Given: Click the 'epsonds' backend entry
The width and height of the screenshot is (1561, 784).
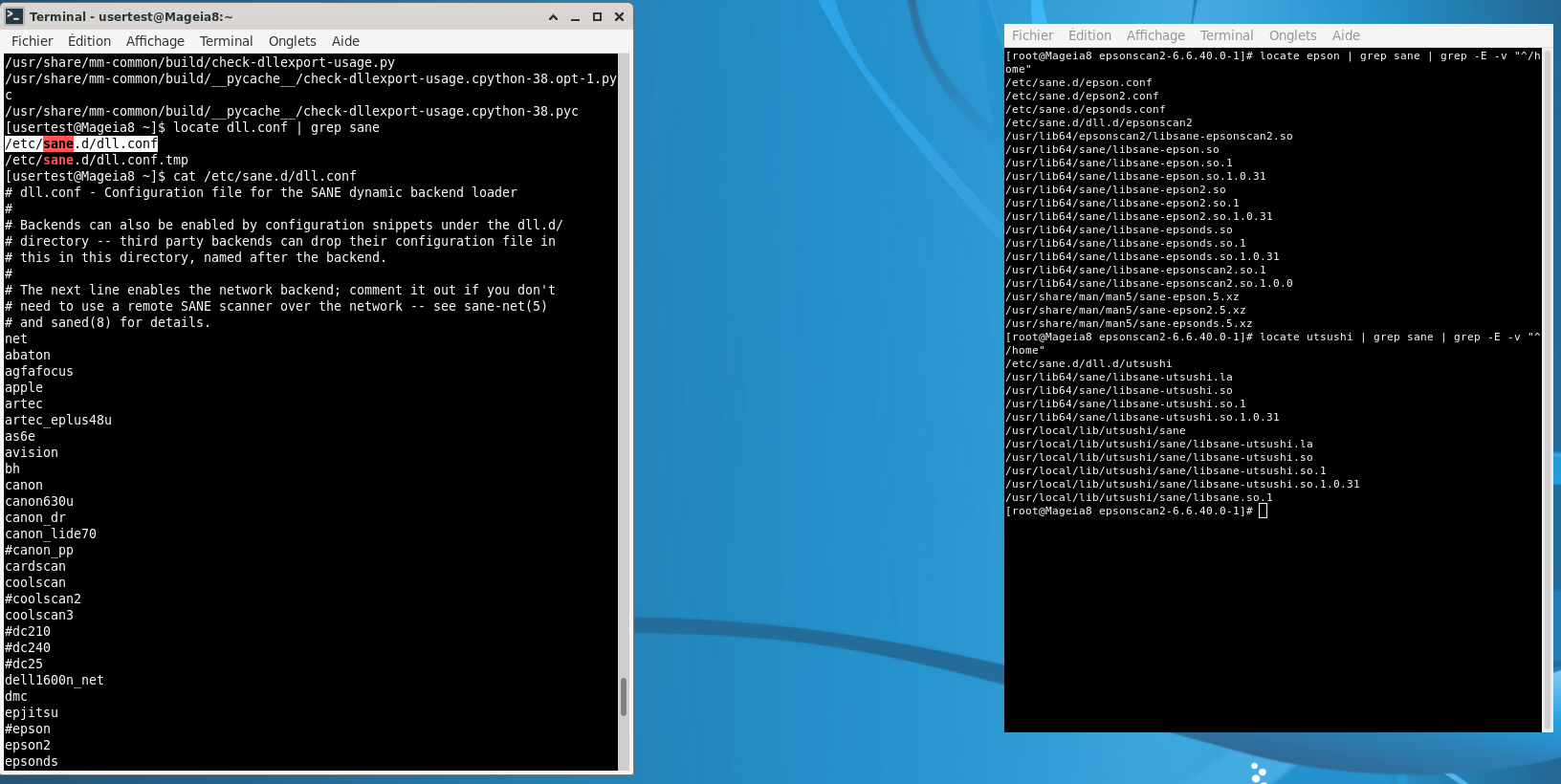Looking at the screenshot, I should 32,761.
